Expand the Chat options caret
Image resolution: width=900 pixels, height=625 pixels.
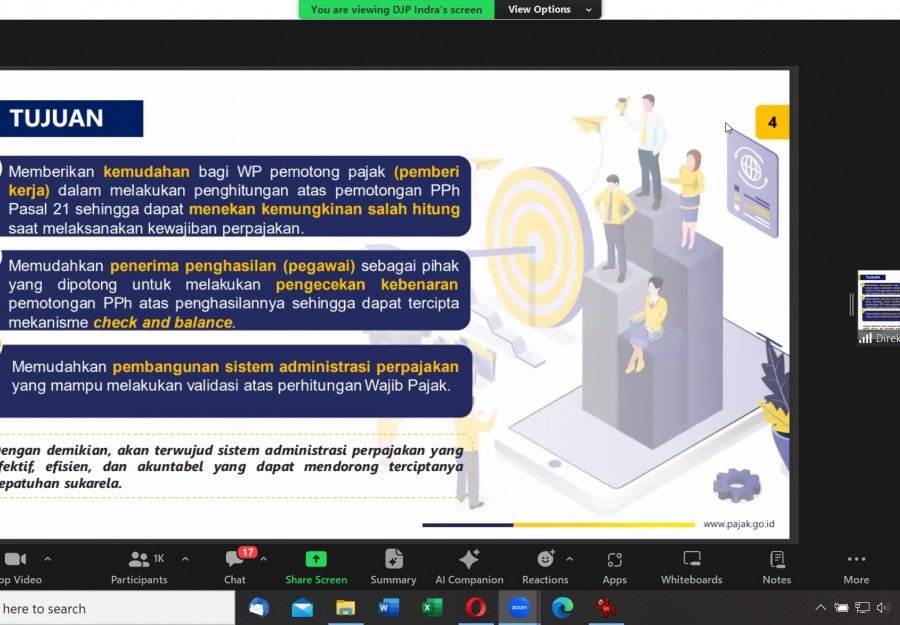click(263, 559)
